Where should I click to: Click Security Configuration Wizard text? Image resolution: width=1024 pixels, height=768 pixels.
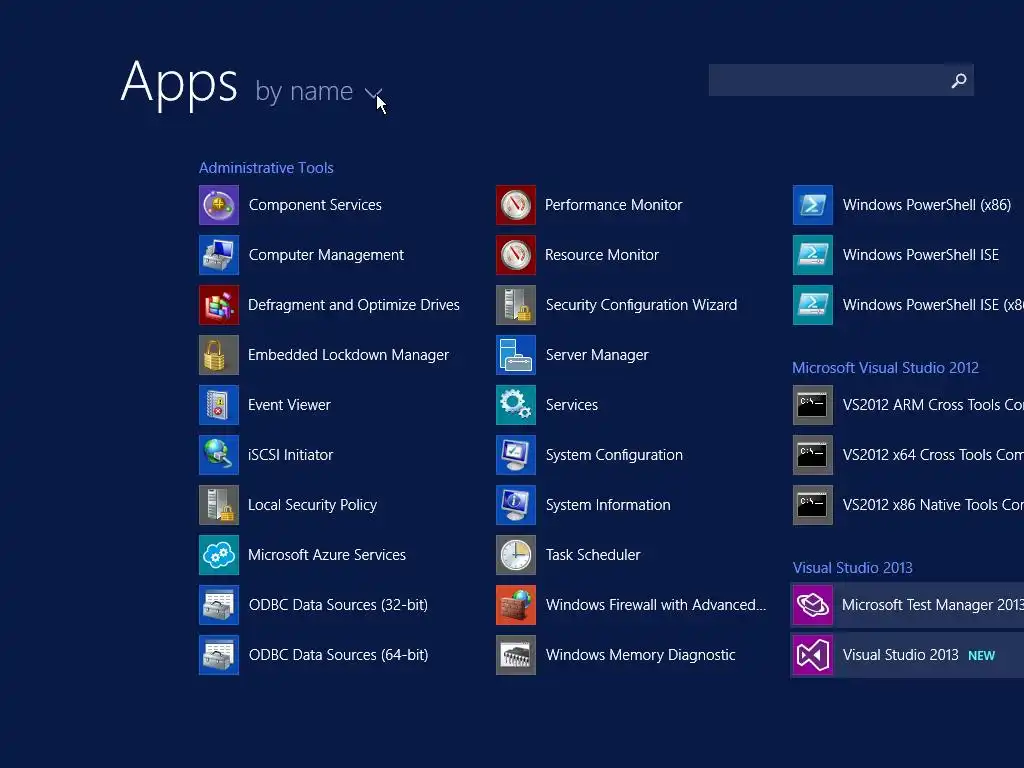pyautogui.click(x=641, y=305)
